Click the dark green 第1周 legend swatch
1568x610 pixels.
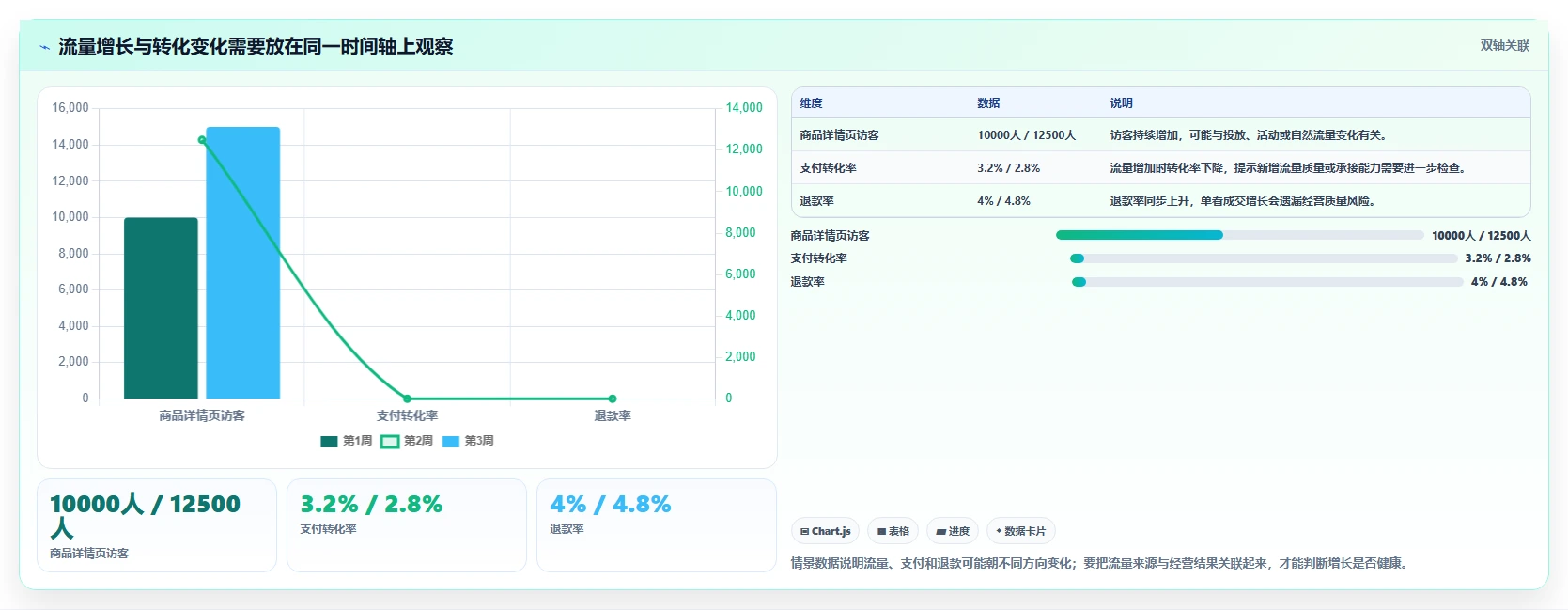coord(329,442)
